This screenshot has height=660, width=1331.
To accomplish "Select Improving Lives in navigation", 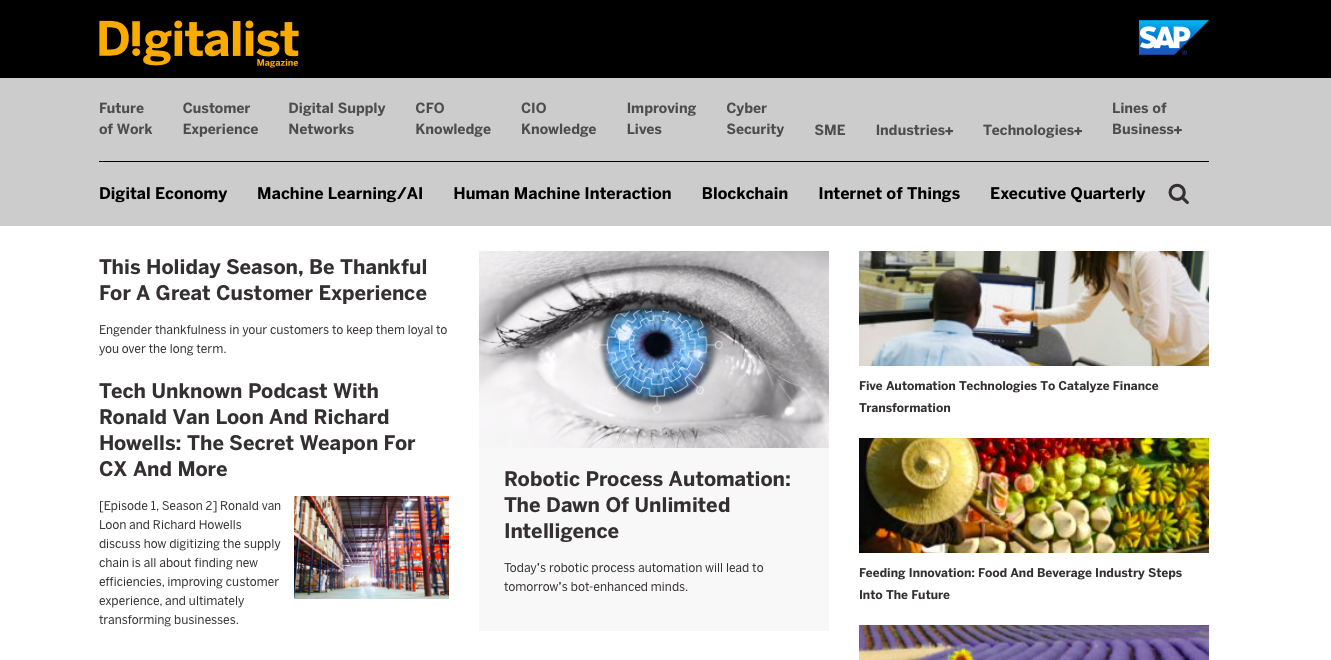I will [x=661, y=119].
